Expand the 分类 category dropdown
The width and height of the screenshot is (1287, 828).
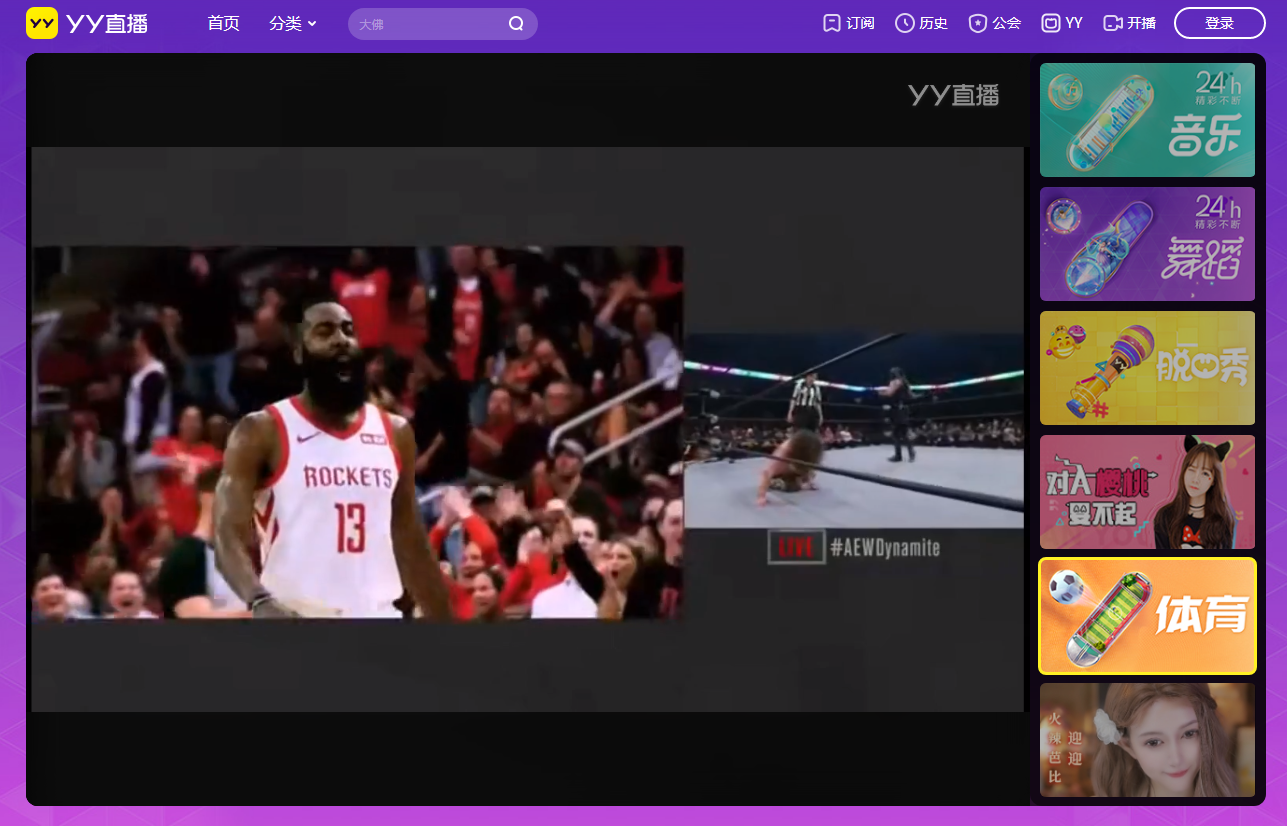coord(293,23)
